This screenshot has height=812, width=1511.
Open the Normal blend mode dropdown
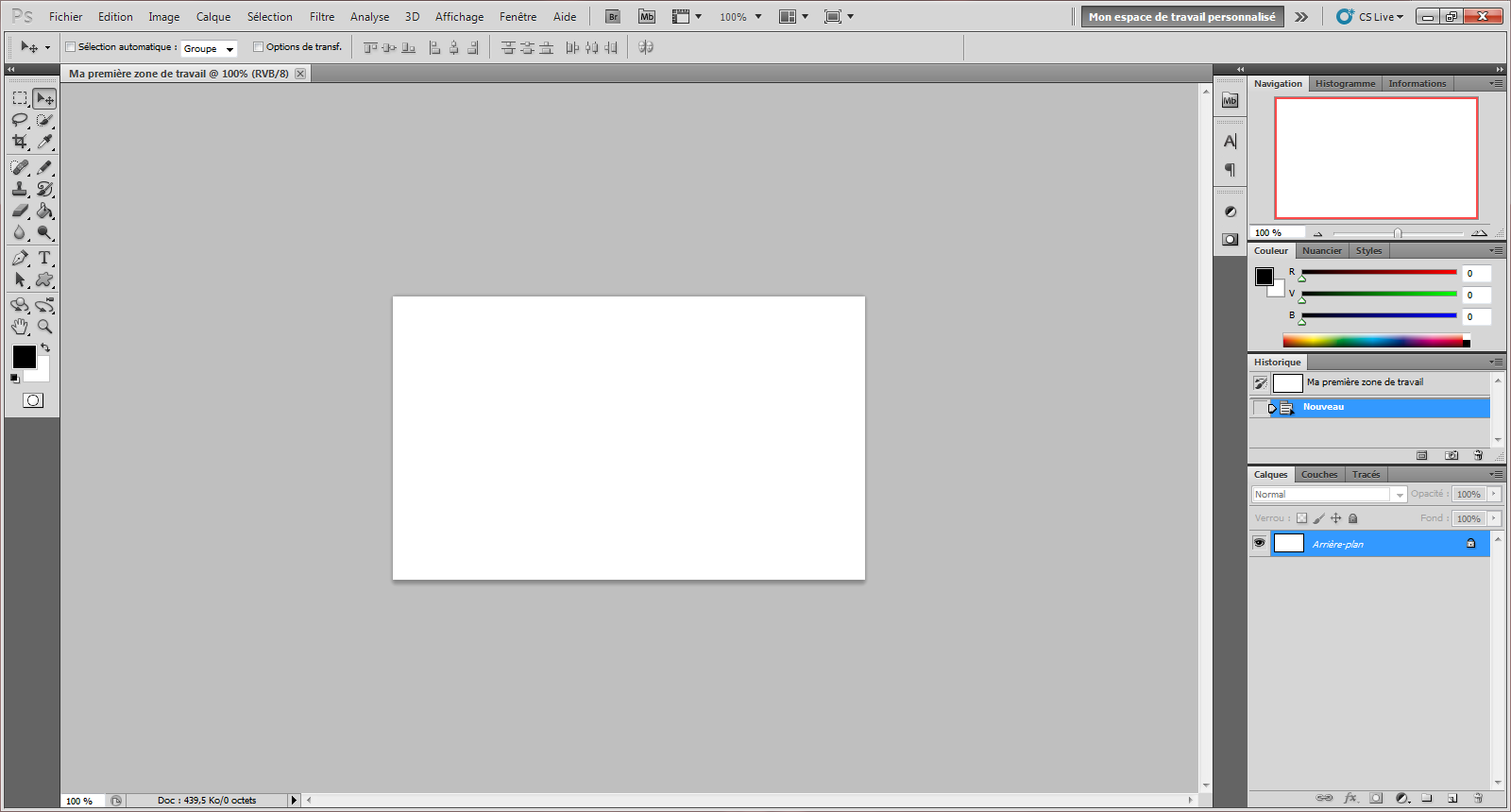pos(1329,495)
